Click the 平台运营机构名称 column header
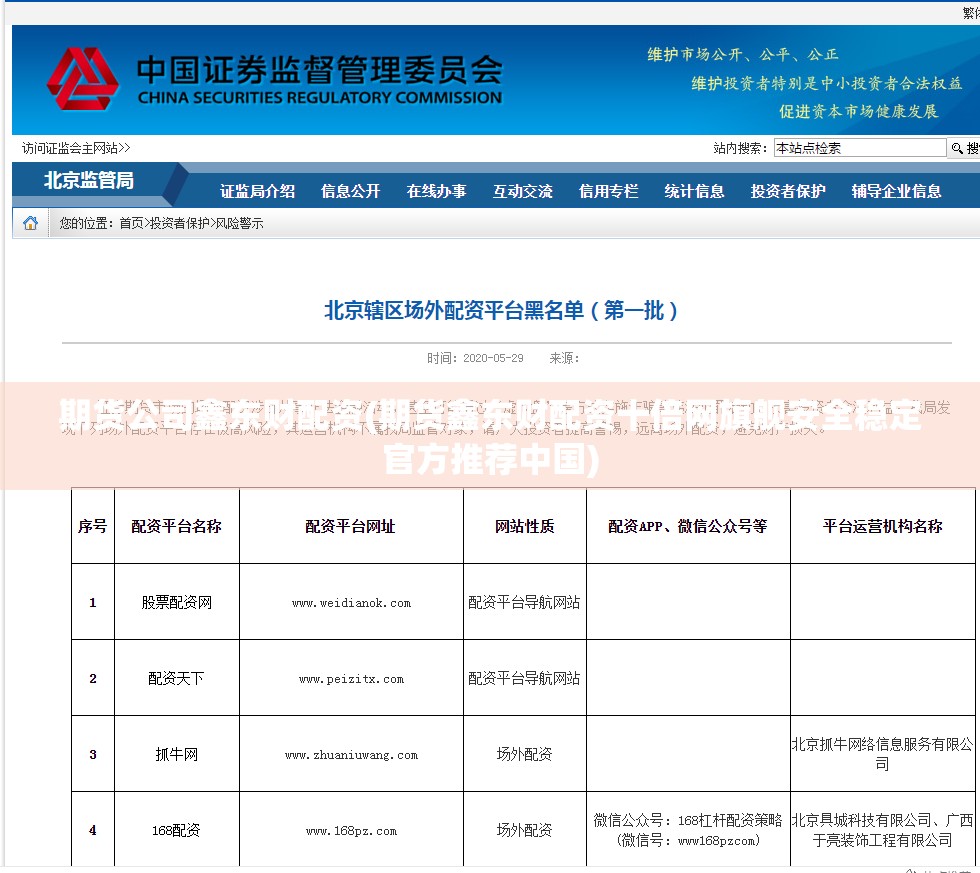 pyautogui.click(x=882, y=526)
